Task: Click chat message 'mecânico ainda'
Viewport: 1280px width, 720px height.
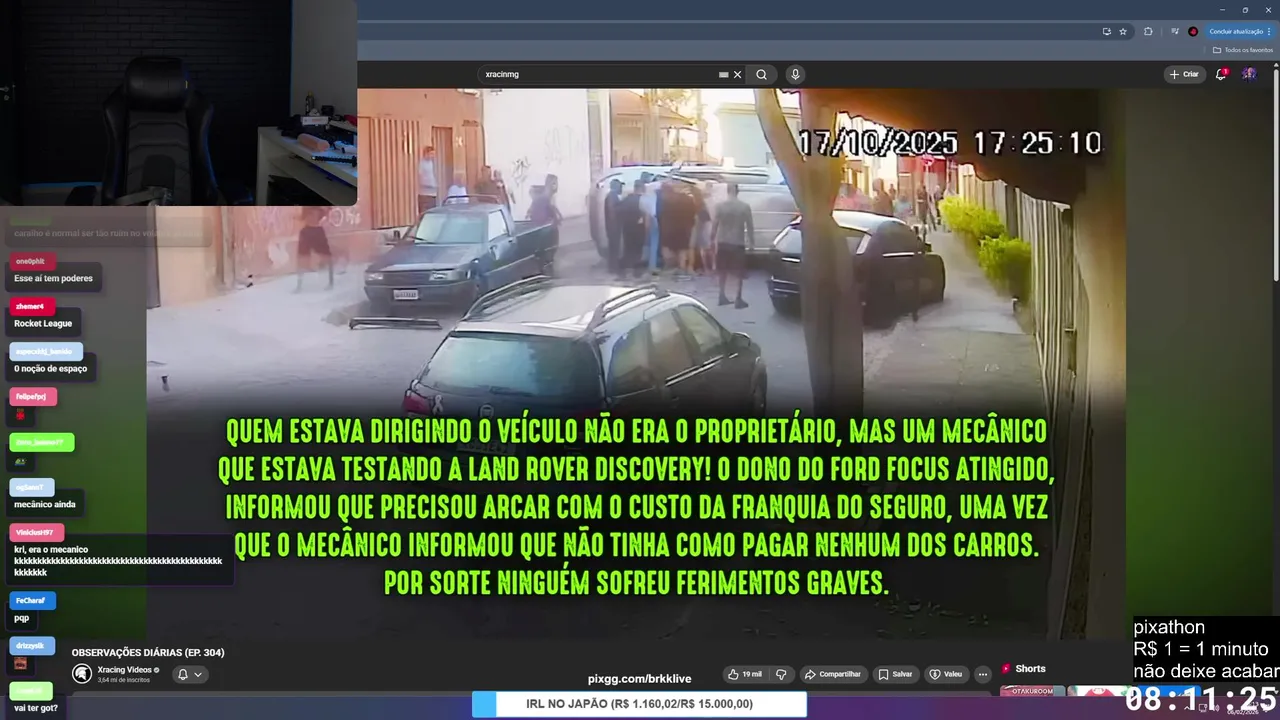Action: 45,504
